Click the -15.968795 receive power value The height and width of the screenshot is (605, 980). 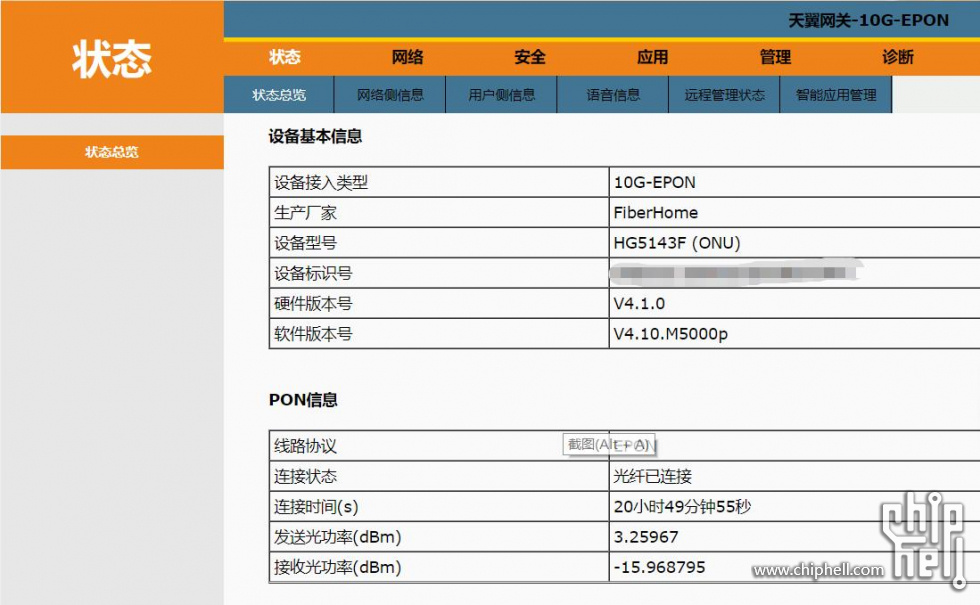[x=659, y=568]
